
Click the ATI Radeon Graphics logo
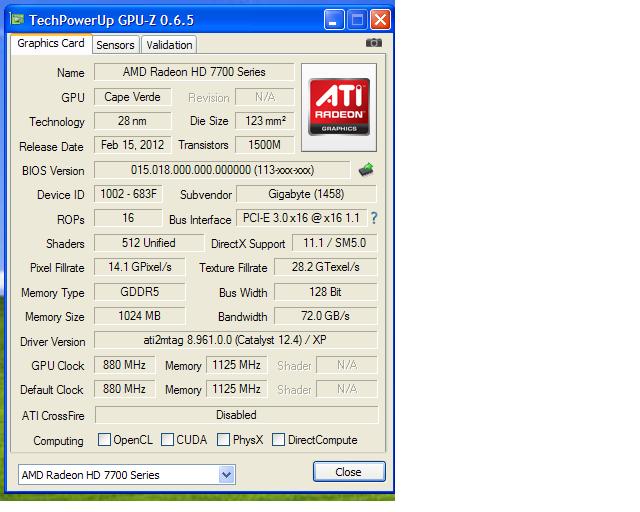(x=339, y=107)
